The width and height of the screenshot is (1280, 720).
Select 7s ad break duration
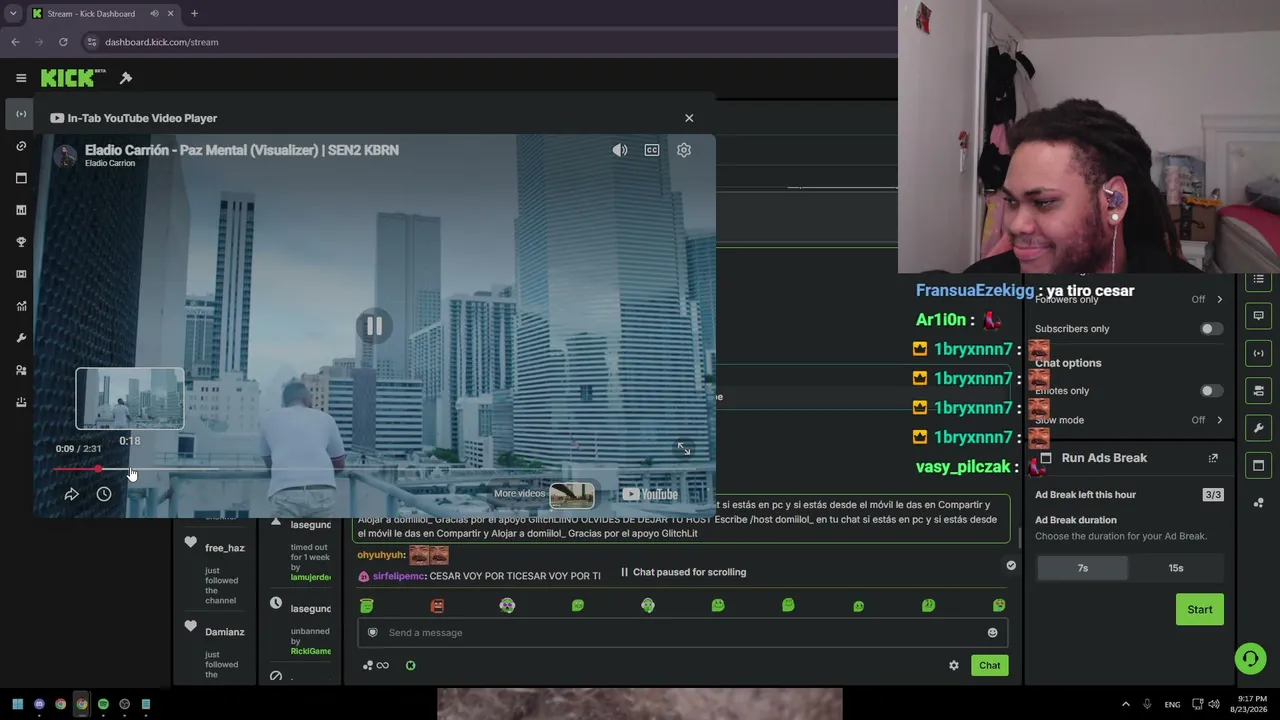click(x=1082, y=568)
